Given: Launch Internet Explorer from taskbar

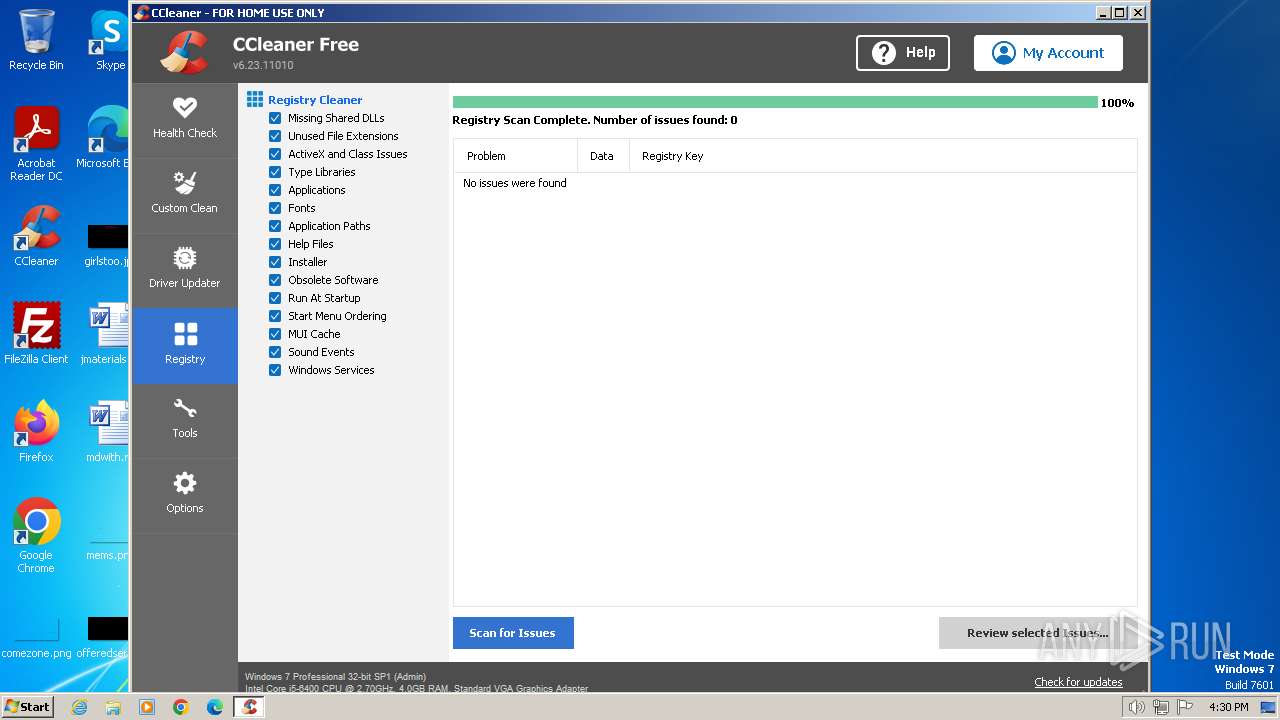Looking at the screenshot, I should [79, 707].
